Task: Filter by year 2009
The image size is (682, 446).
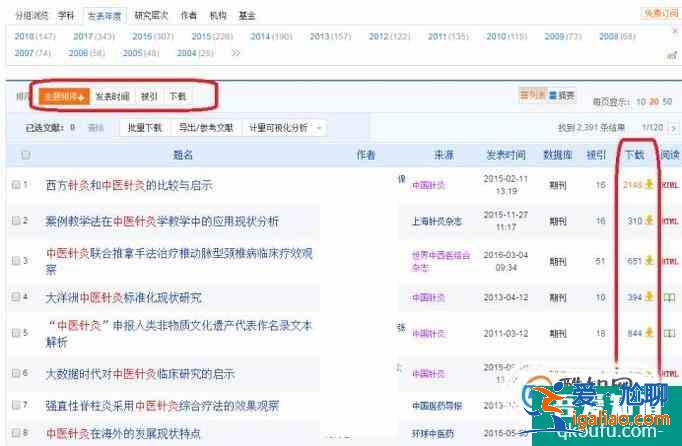Action: click(563, 36)
